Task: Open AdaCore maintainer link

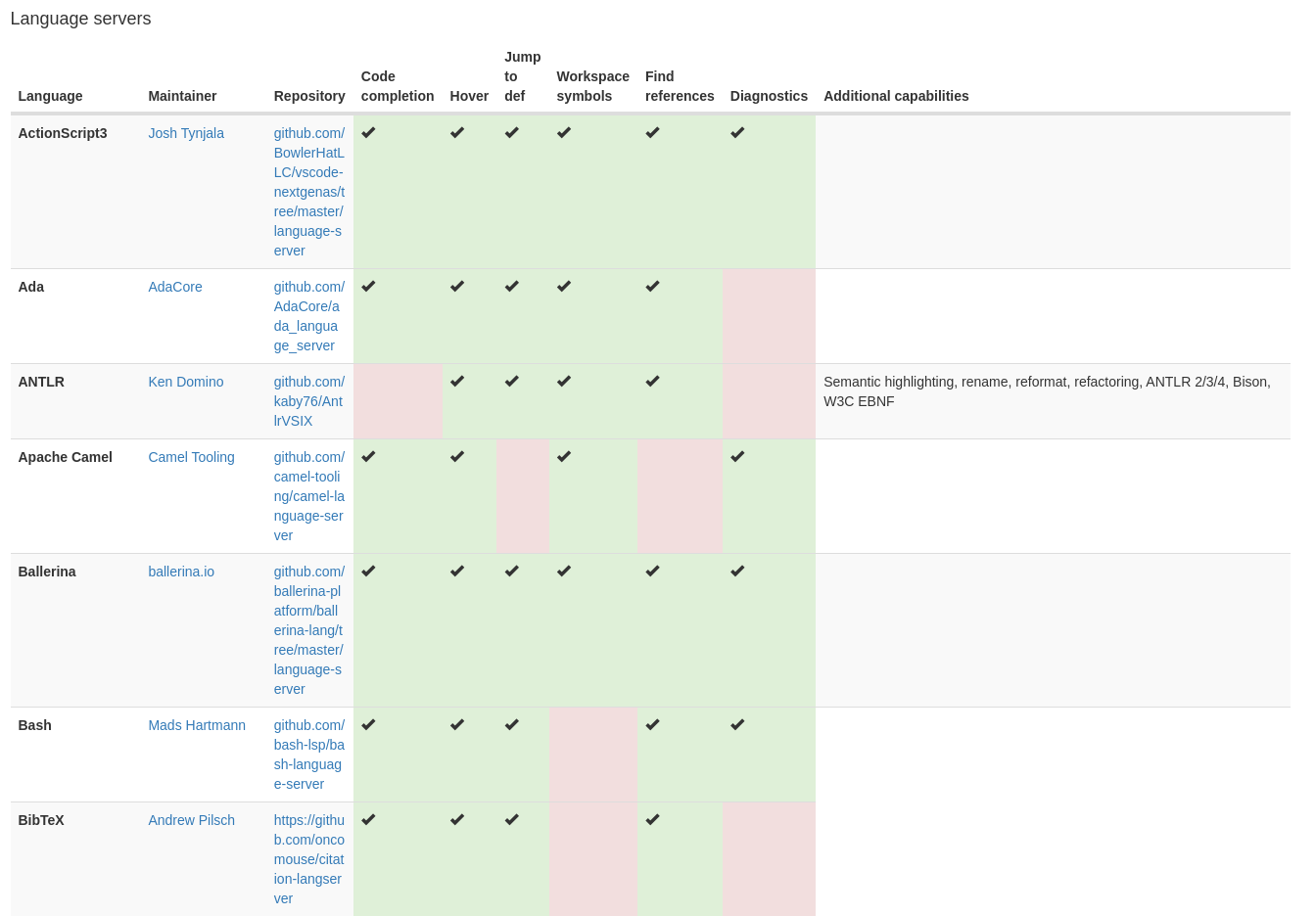Action: pos(175,287)
